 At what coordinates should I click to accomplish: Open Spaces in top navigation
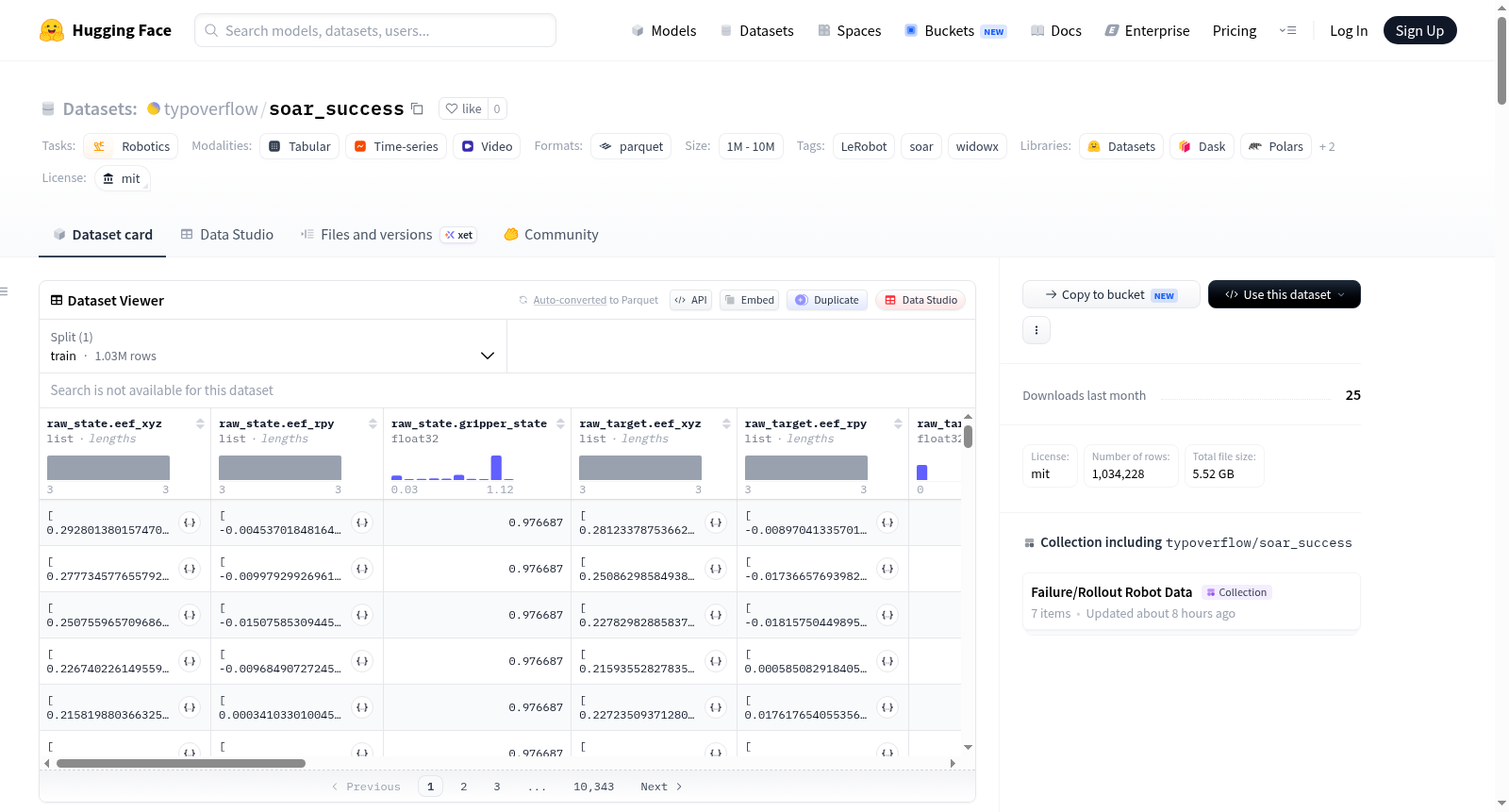point(850,30)
